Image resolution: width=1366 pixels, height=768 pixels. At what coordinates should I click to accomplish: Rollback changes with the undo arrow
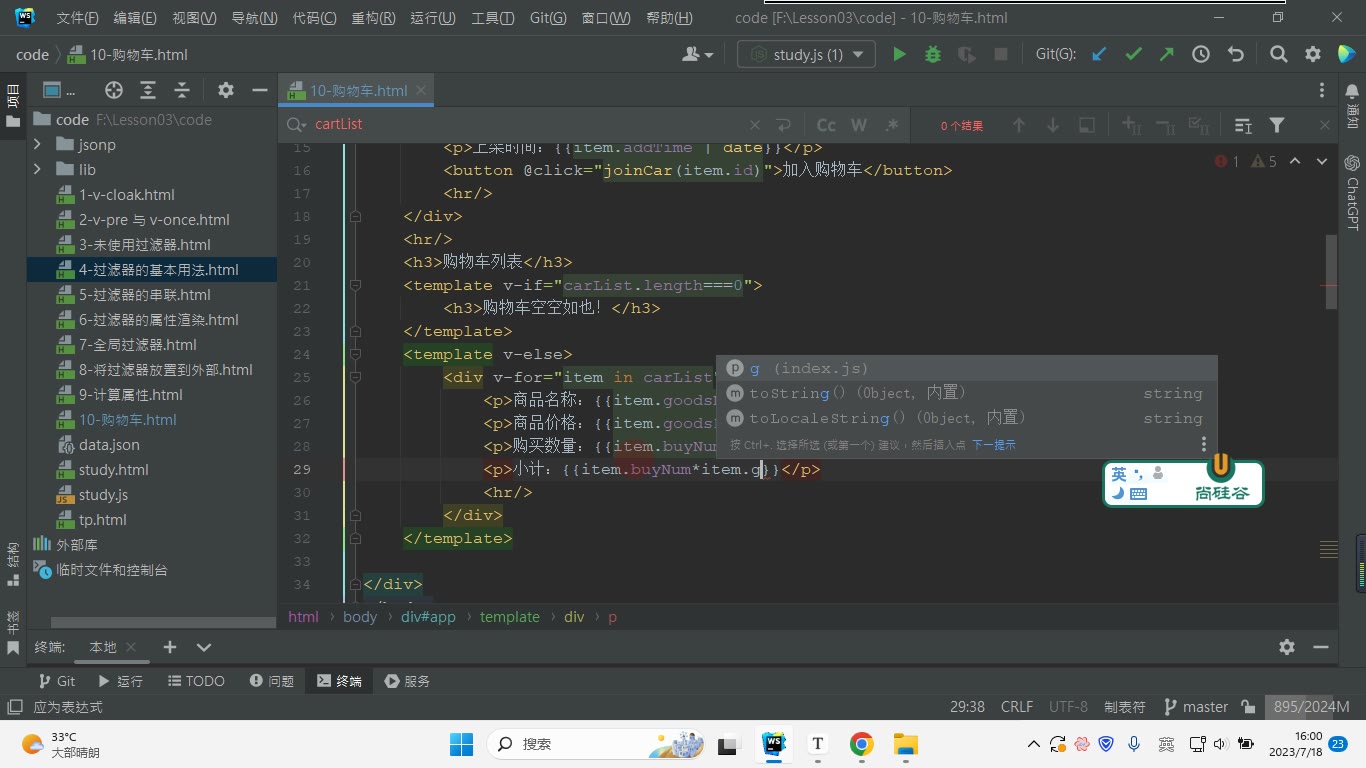coord(1235,55)
